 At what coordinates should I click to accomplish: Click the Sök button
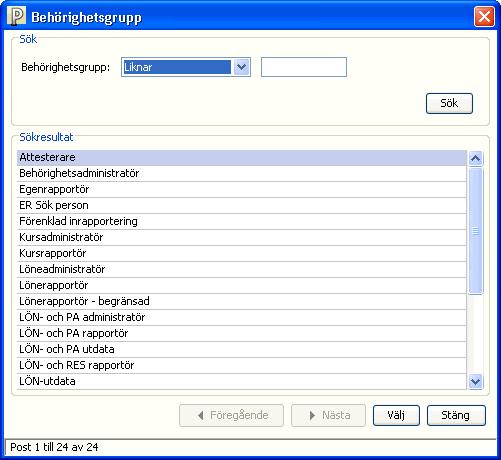449,103
